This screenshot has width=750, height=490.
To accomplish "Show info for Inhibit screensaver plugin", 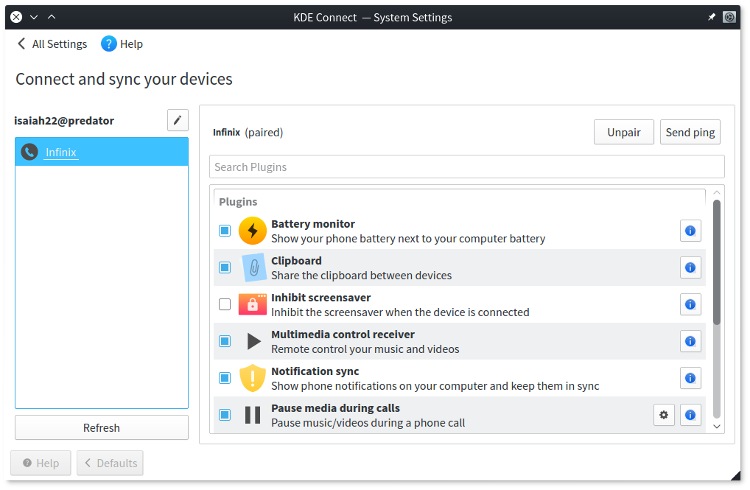I will point(690,304).
